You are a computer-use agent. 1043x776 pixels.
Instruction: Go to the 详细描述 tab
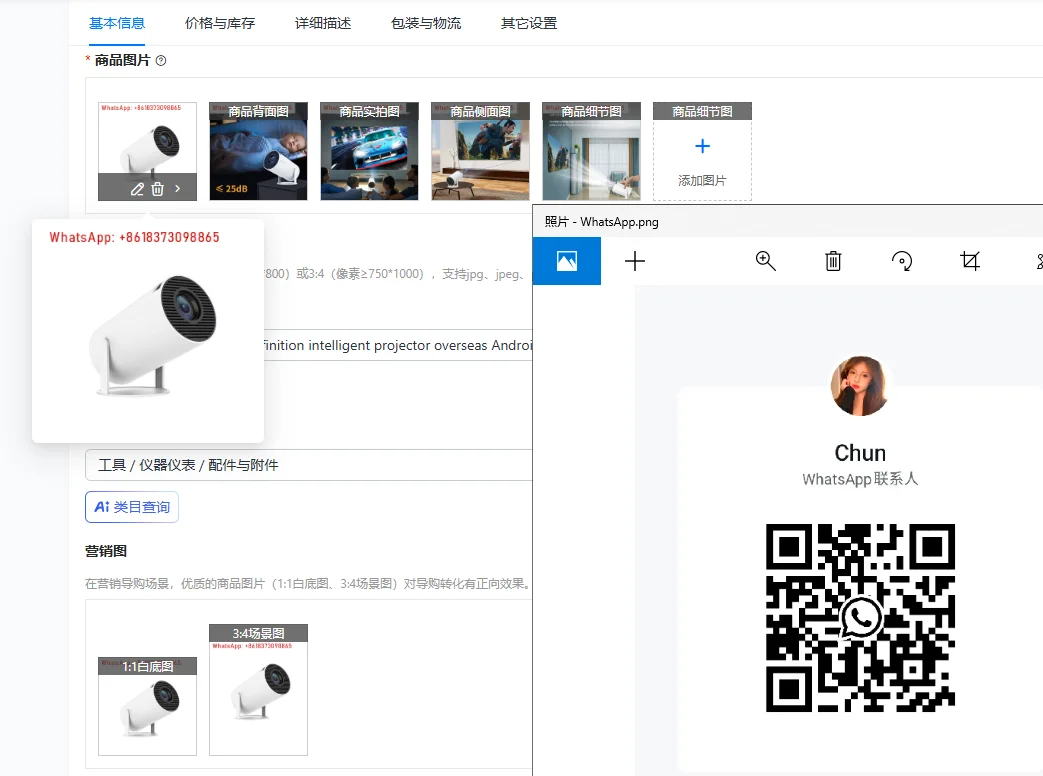click(x=323, y=23)
